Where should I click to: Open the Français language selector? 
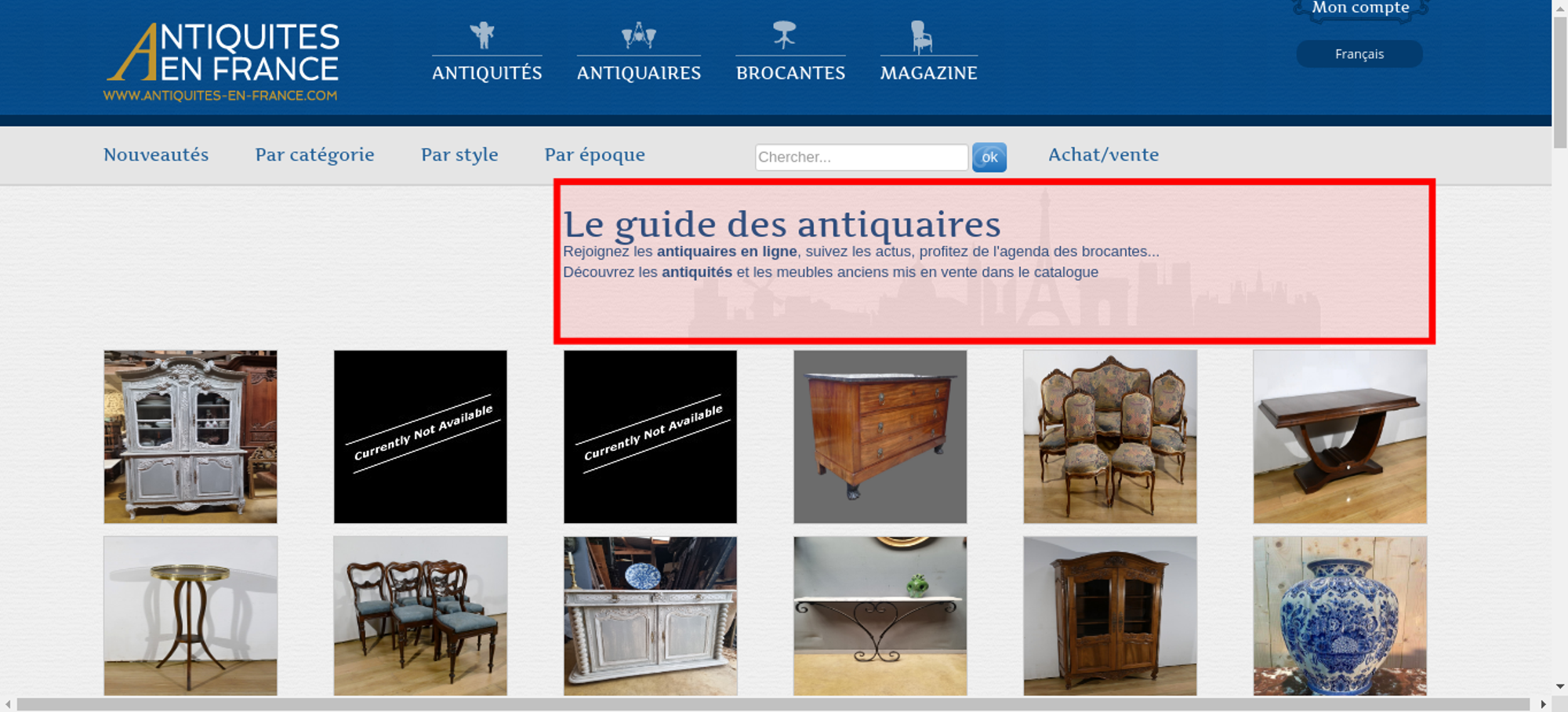pyautogui.click(x=1359, y=54)
